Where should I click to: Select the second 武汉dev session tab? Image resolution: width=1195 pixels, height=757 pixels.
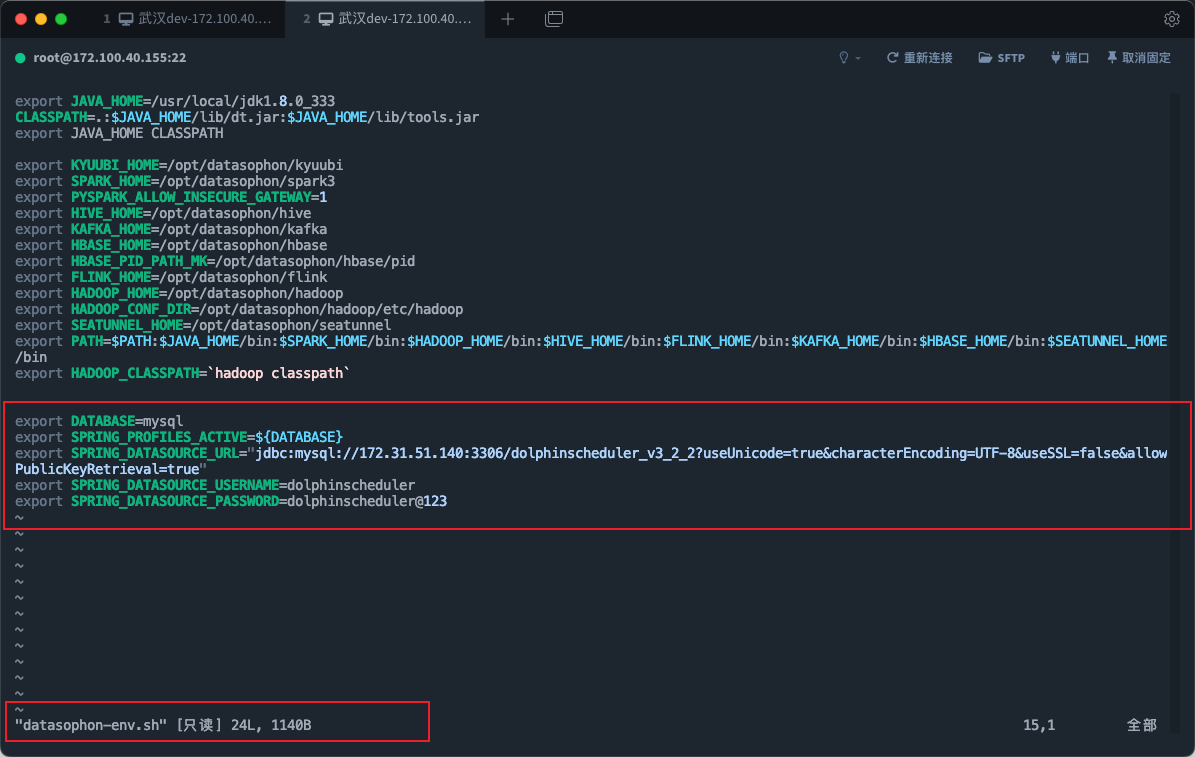(394, 19)
